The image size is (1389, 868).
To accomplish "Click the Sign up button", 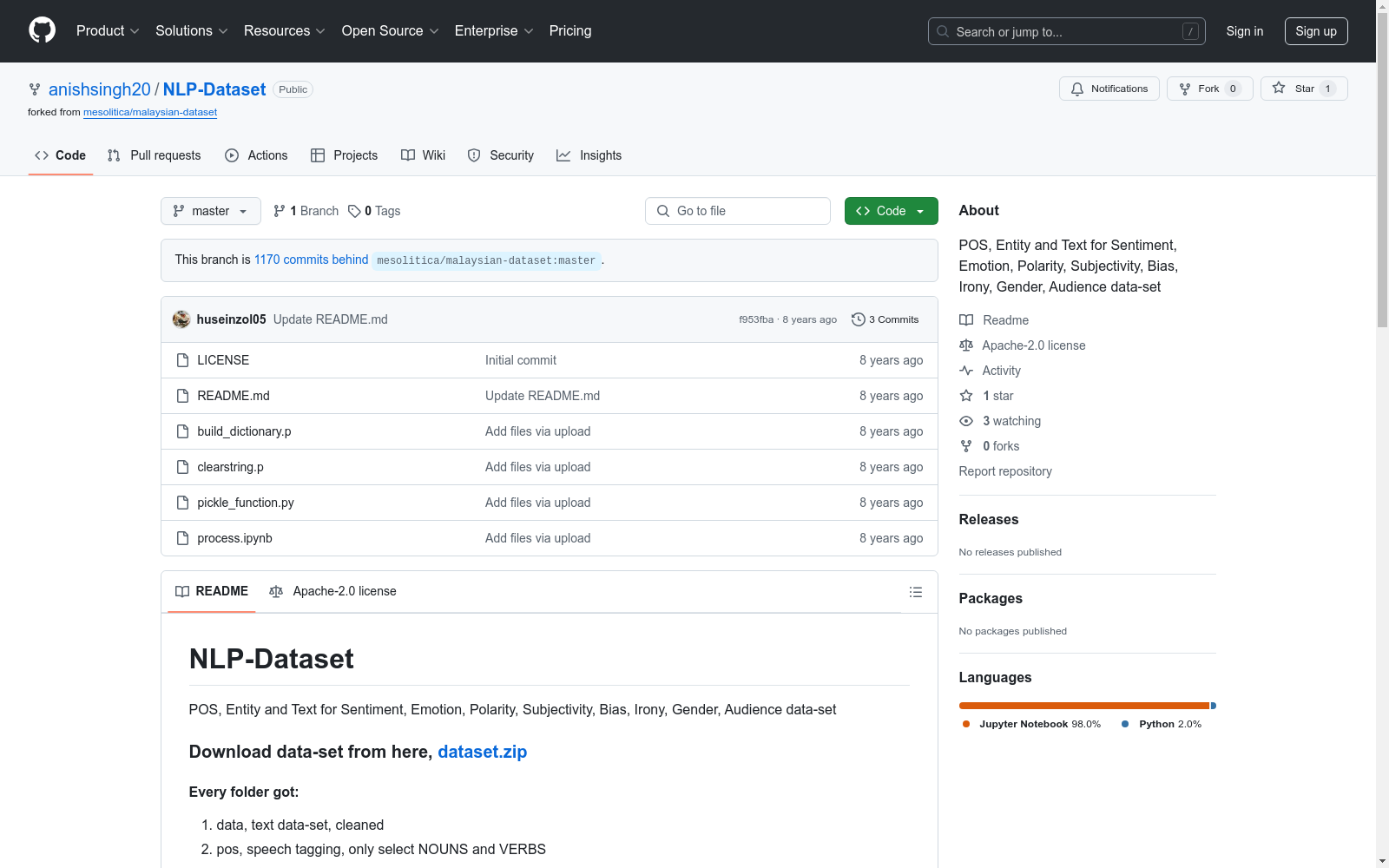I will point(1316,31).
